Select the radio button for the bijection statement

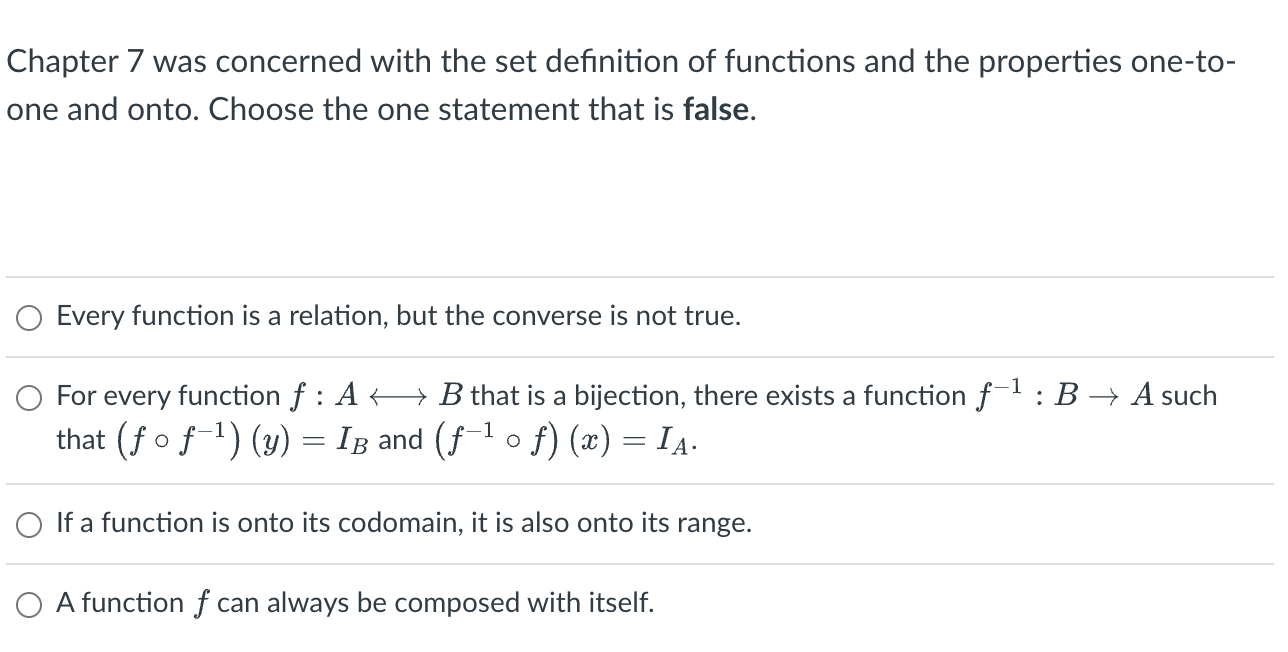point(29,398)
